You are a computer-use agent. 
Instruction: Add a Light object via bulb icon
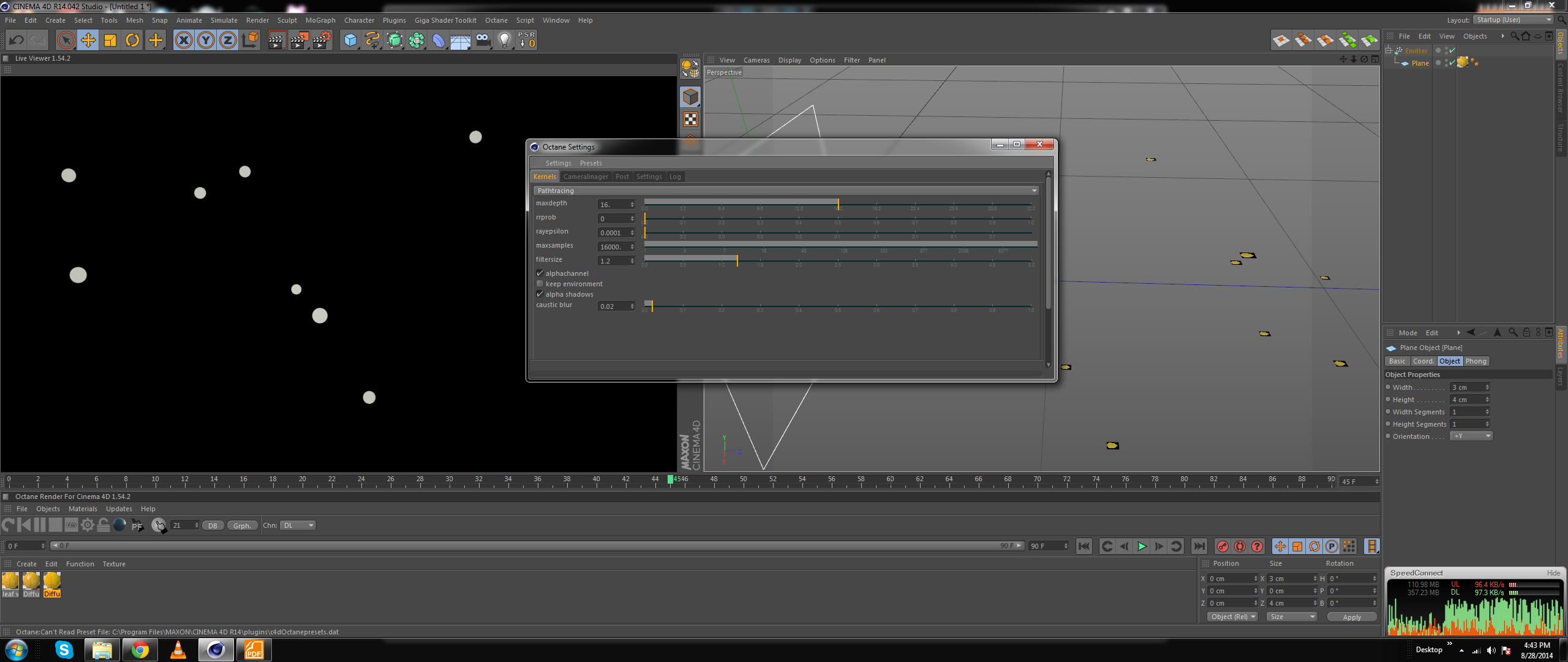[x=504, y=40]
